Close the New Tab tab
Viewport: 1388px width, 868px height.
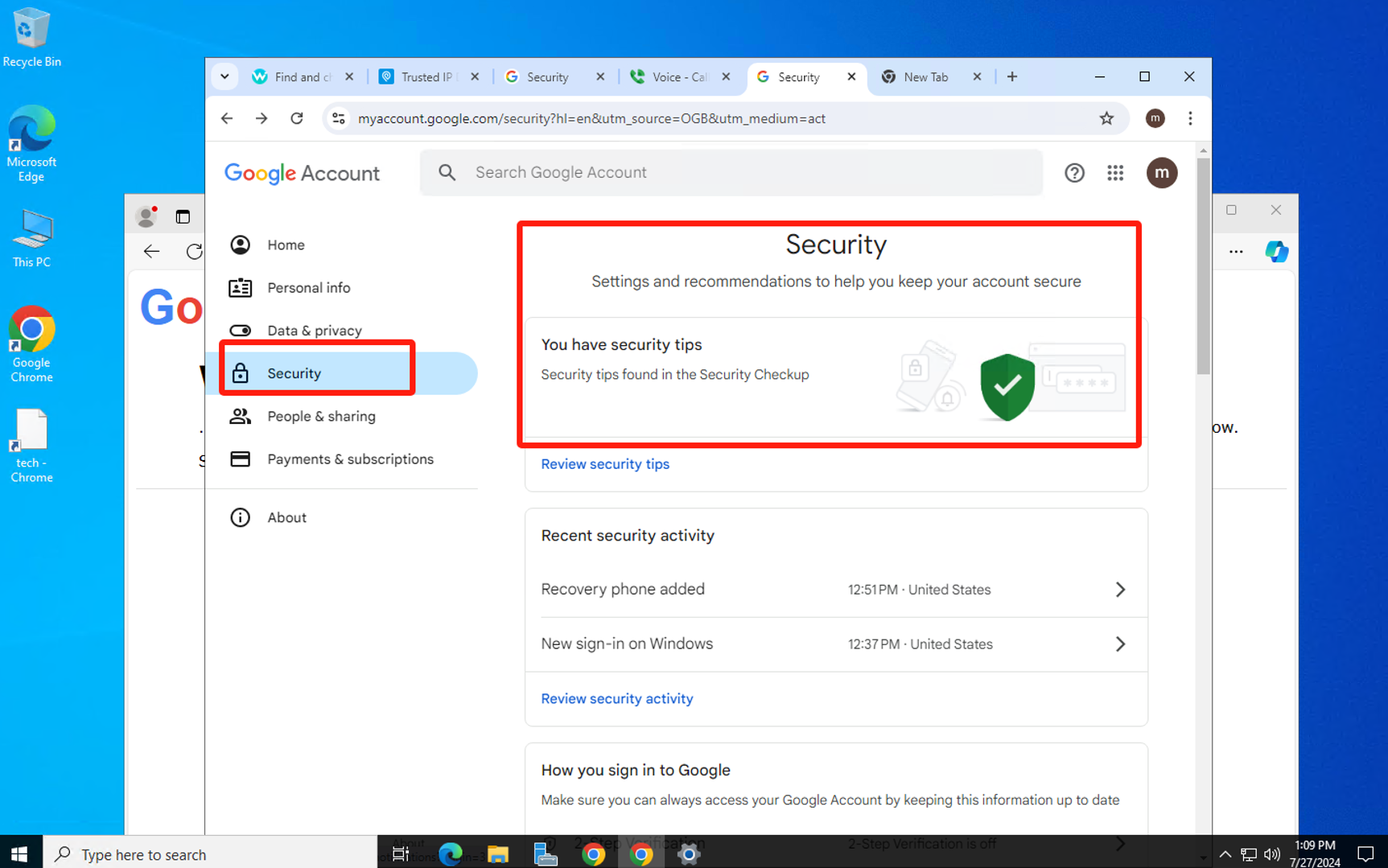(x=977, y=76)
